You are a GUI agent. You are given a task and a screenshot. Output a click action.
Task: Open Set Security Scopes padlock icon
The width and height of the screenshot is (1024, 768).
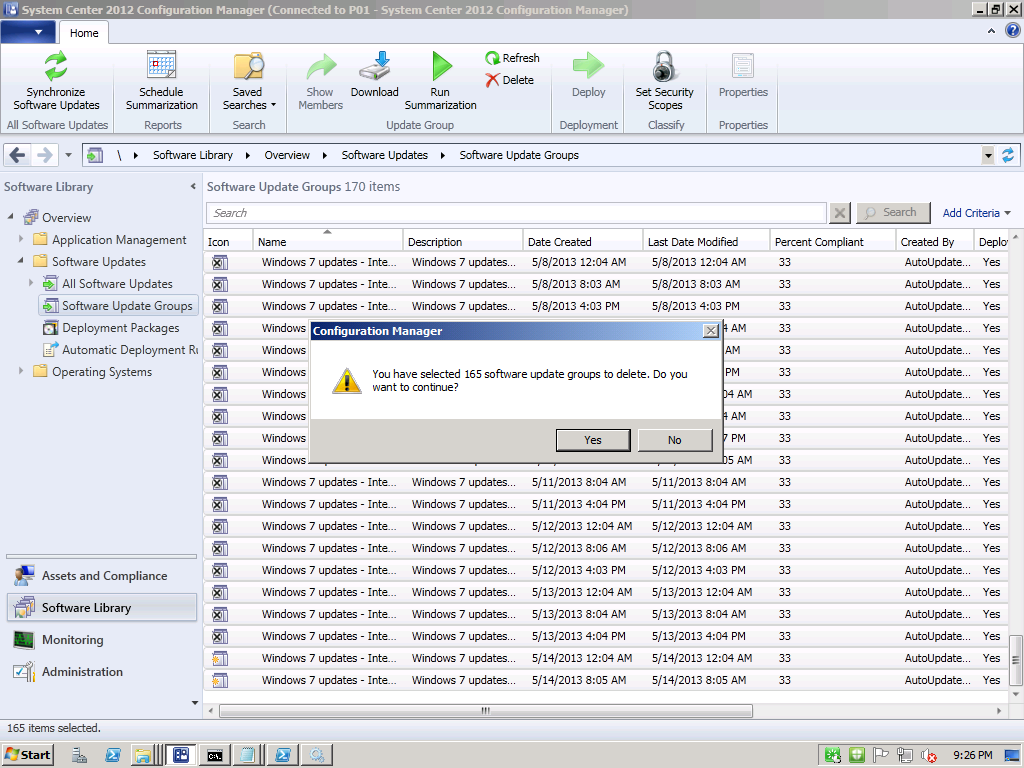click(664, 66)
